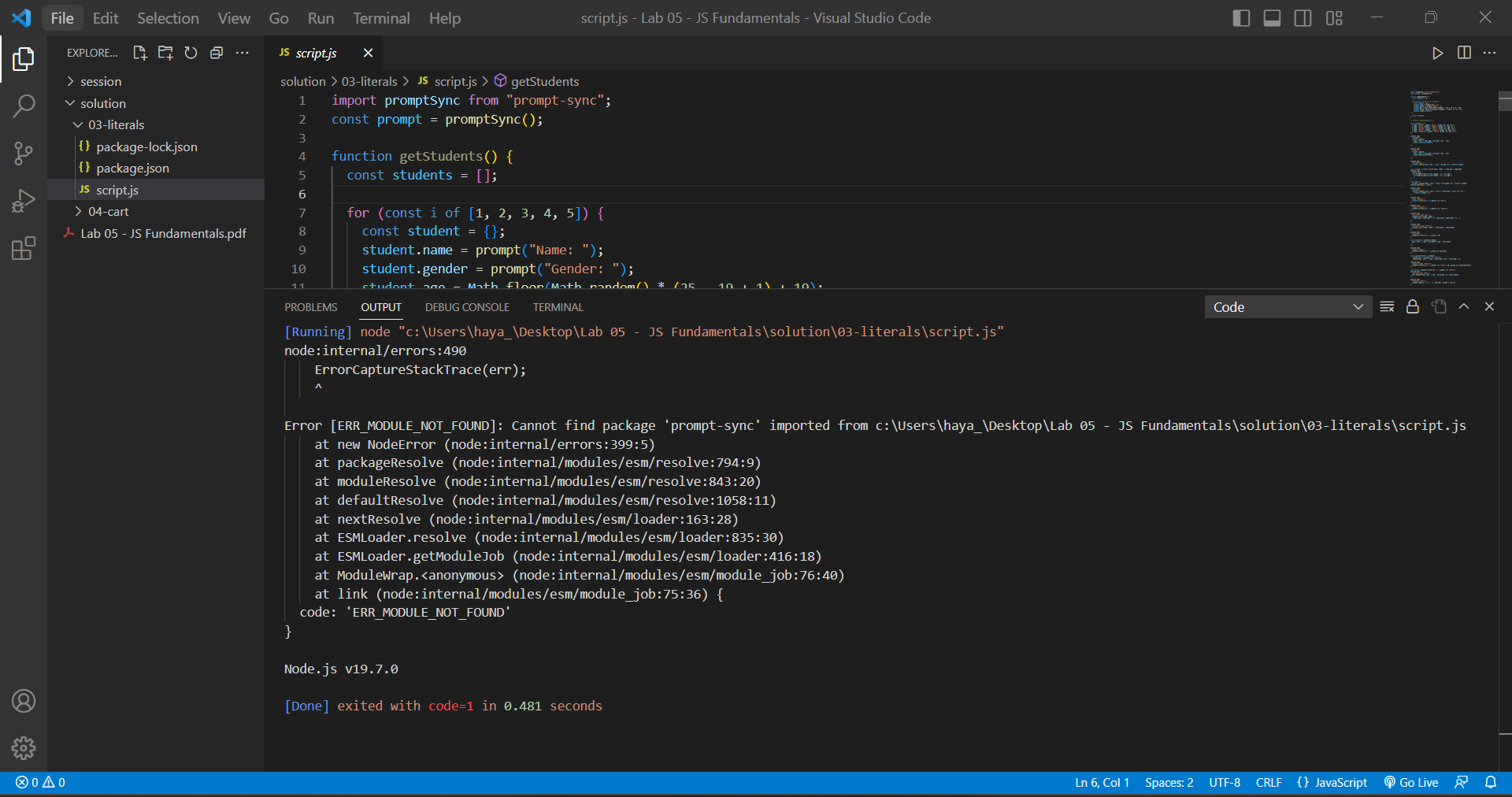The height and width of the screenshot is (797, 1512).
Task: Click the Run Code play button
Action: click(x=1437, y=53)
